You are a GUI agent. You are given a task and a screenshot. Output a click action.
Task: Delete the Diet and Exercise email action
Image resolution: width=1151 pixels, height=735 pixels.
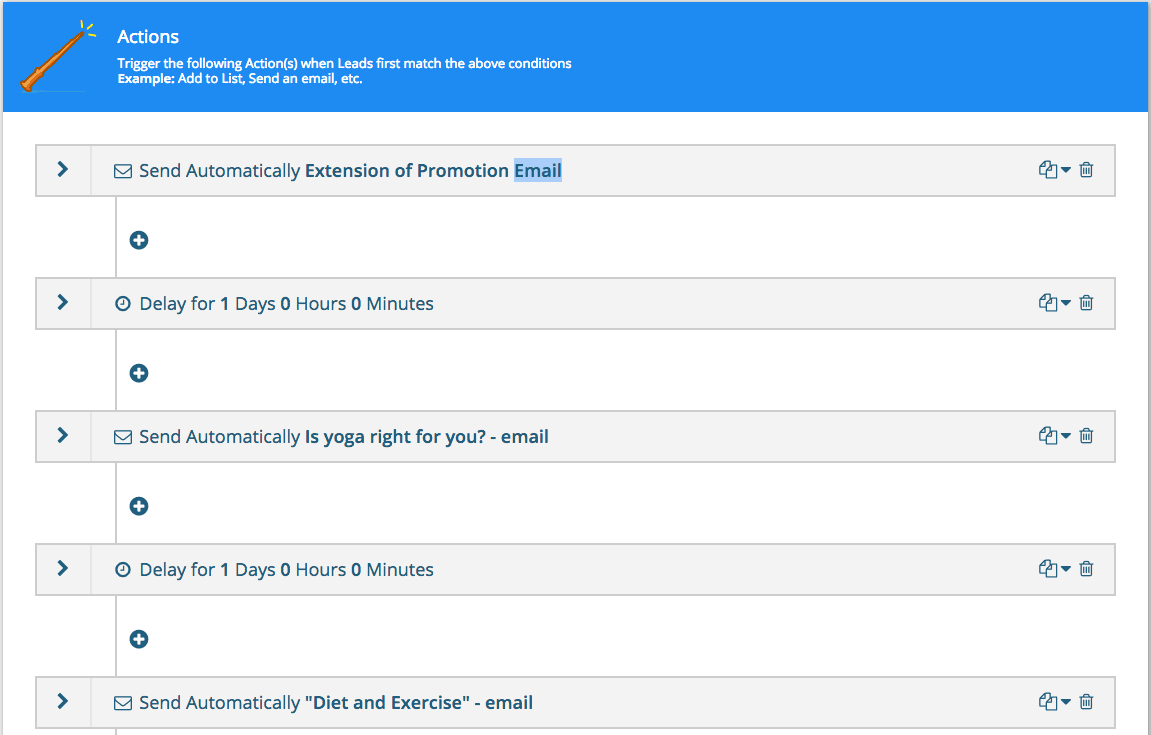click(1086, 702)
